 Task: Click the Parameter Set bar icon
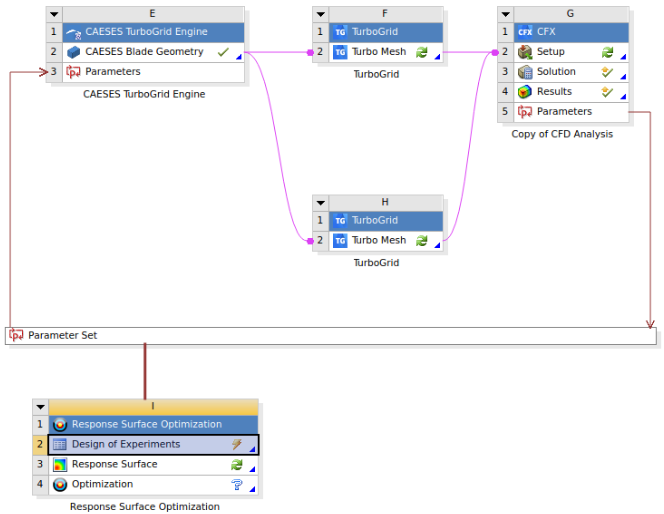click(x=17, y=335)
